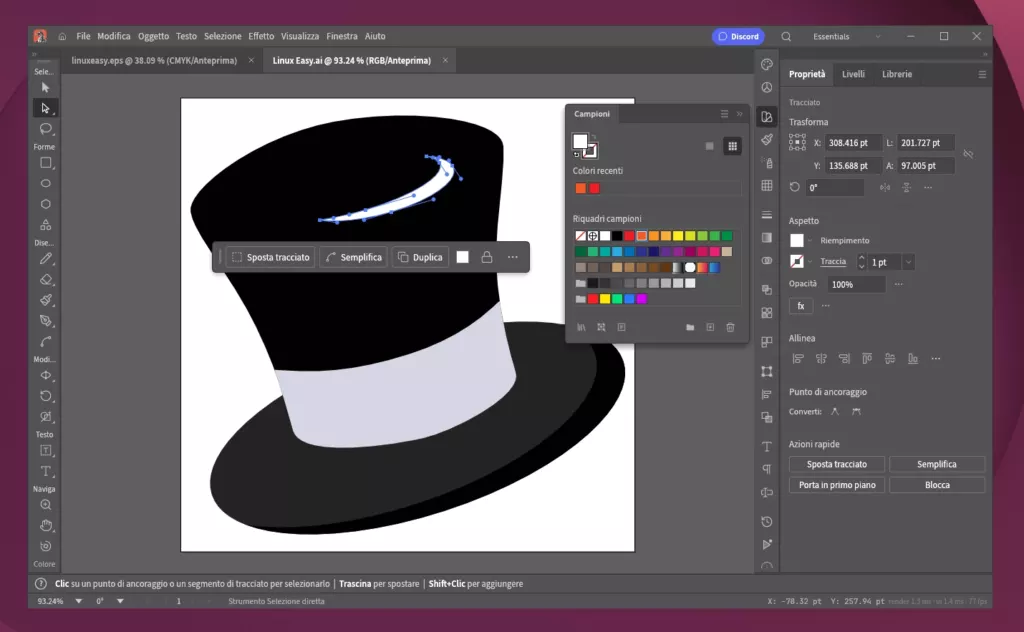Open the Stroke panel icon in dock
Screen dimensions: 1024x632
pyautogui.click(x=767, y=215)
